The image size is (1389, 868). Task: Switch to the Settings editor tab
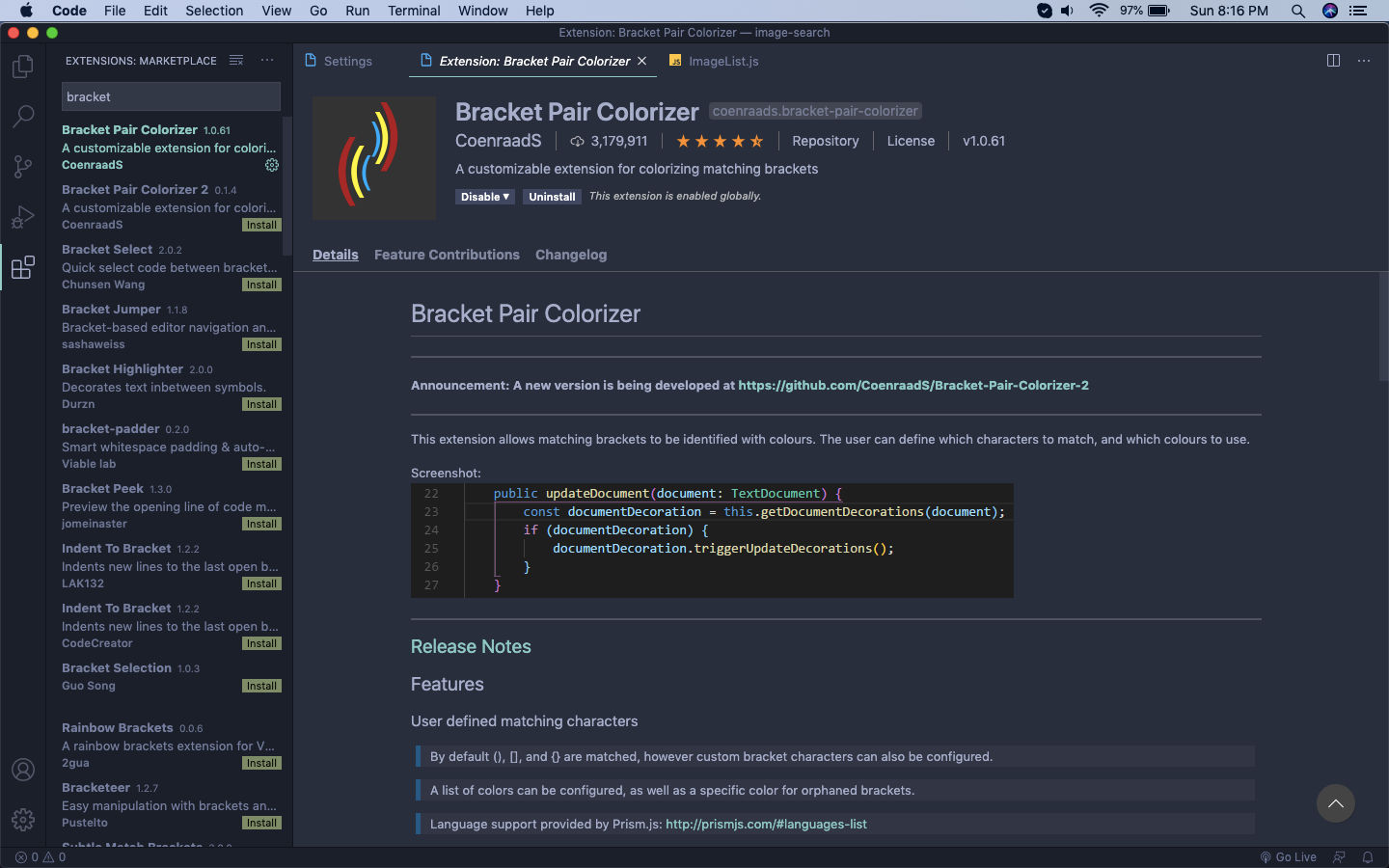[x=338, y=61]
